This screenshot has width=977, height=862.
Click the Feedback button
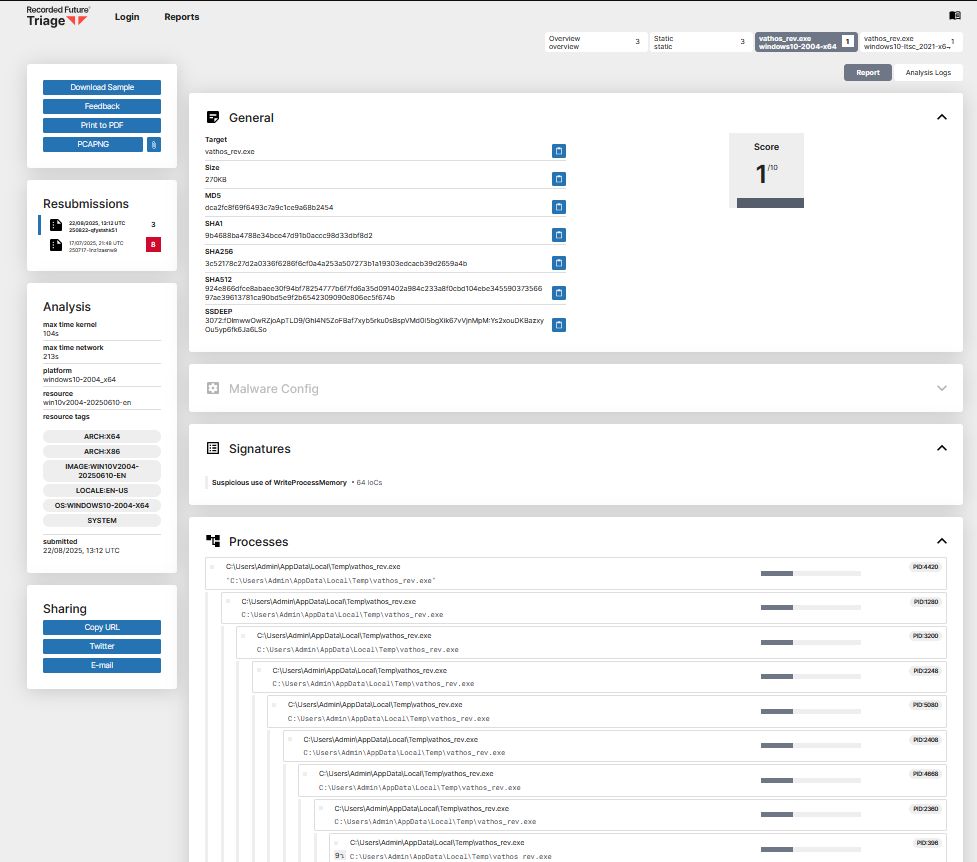click(102, 107)
